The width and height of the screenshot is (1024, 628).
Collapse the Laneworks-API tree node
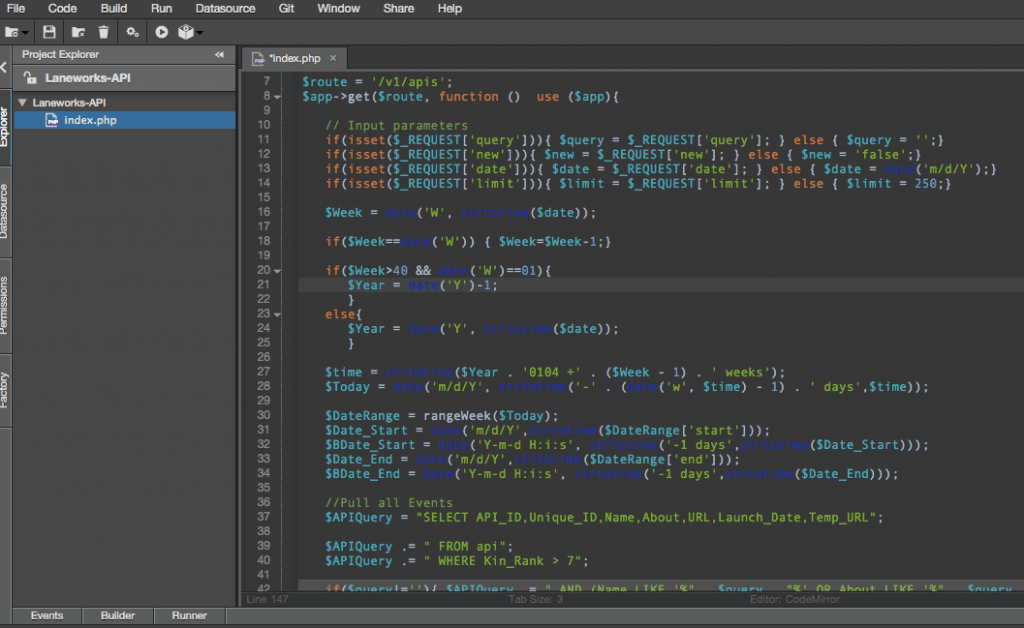pyautogui.click(x=22, y=102)
